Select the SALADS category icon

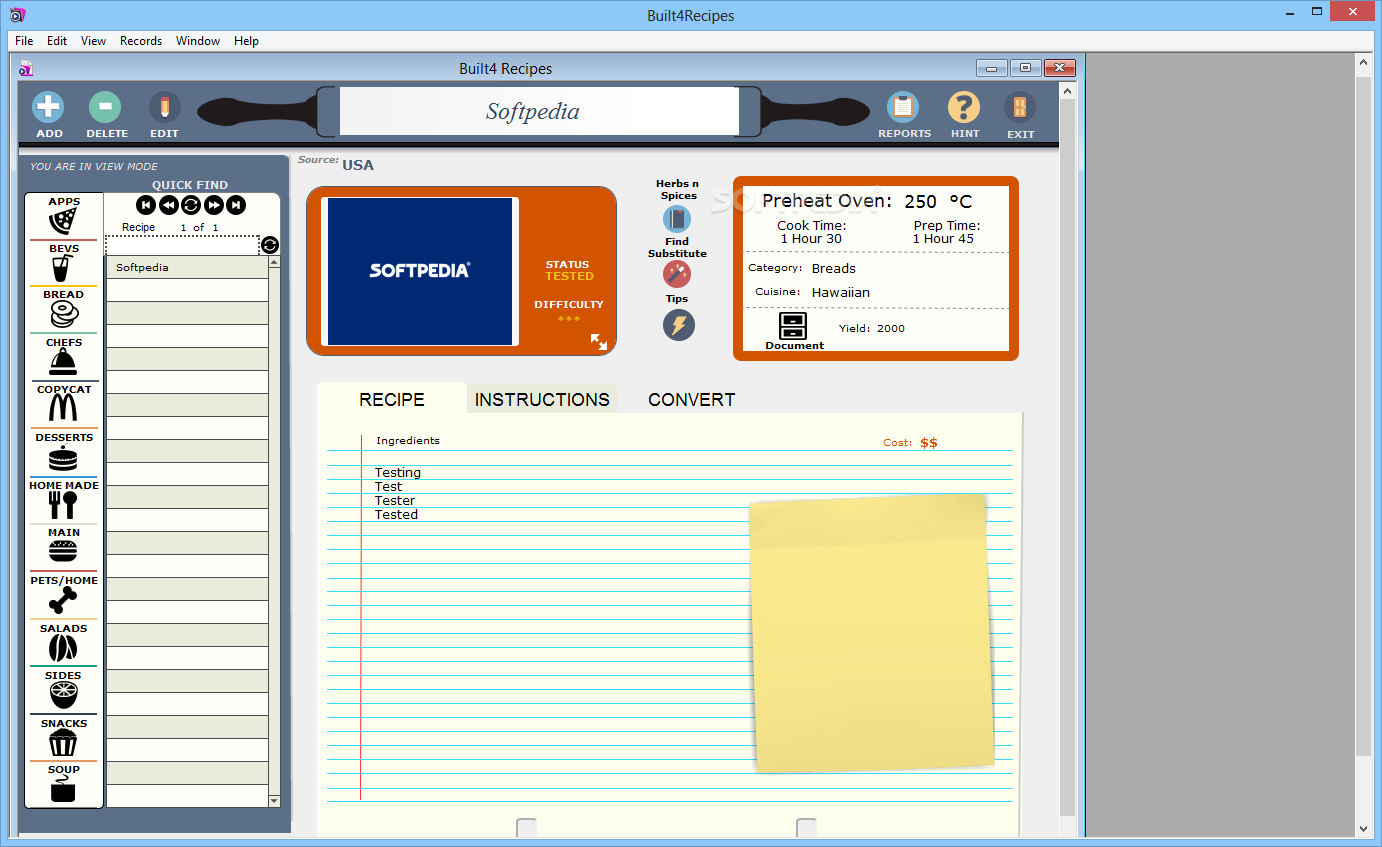(64, 648)
